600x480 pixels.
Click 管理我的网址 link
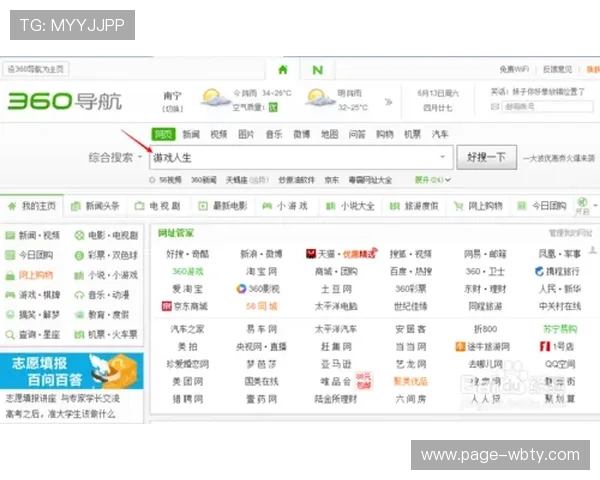click(571, 233)
